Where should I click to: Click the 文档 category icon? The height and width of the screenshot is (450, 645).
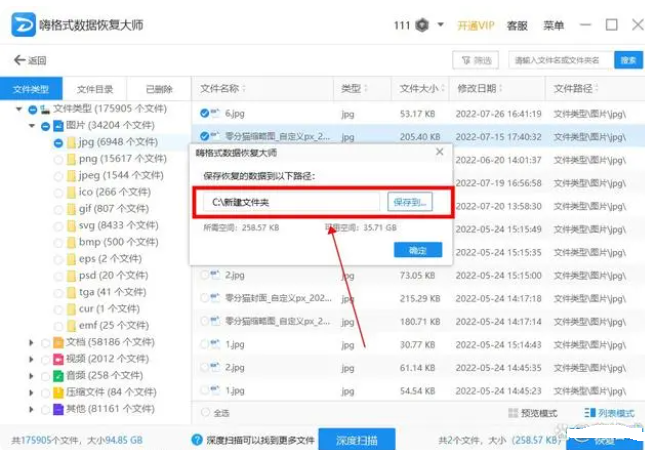point(58,342)
